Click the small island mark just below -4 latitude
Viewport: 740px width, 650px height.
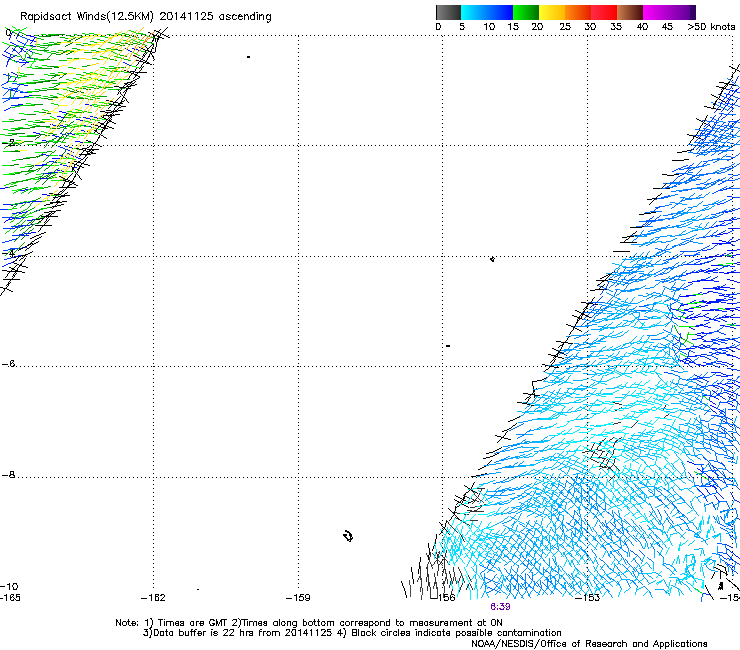point(492,259)
